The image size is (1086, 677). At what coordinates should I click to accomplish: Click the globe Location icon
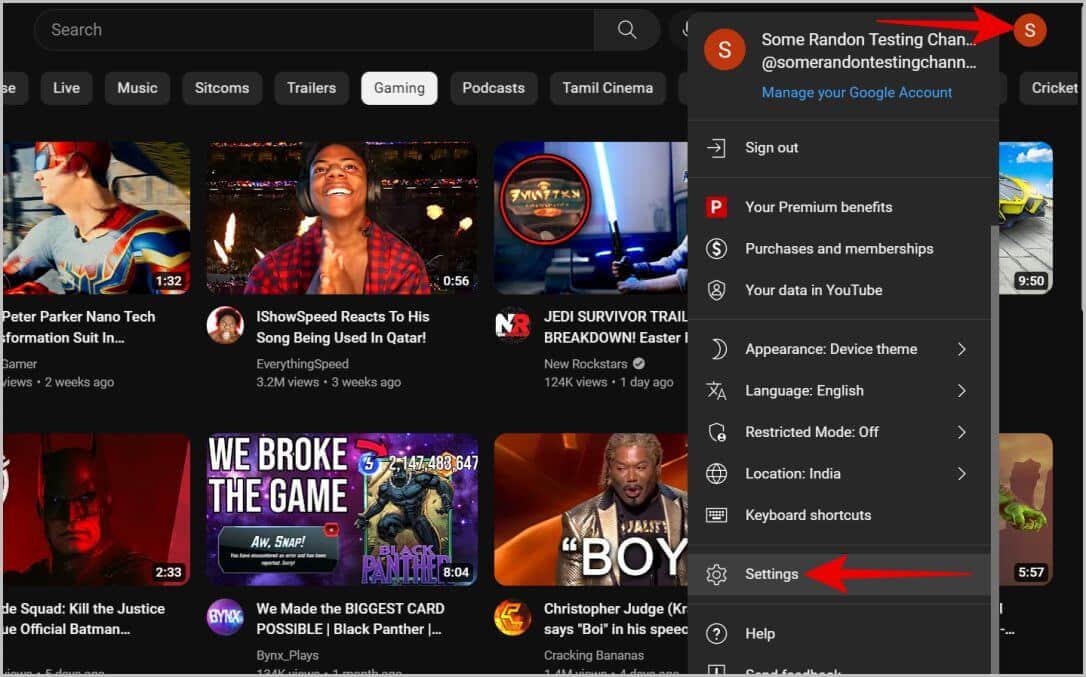click(x=716, y=474)
